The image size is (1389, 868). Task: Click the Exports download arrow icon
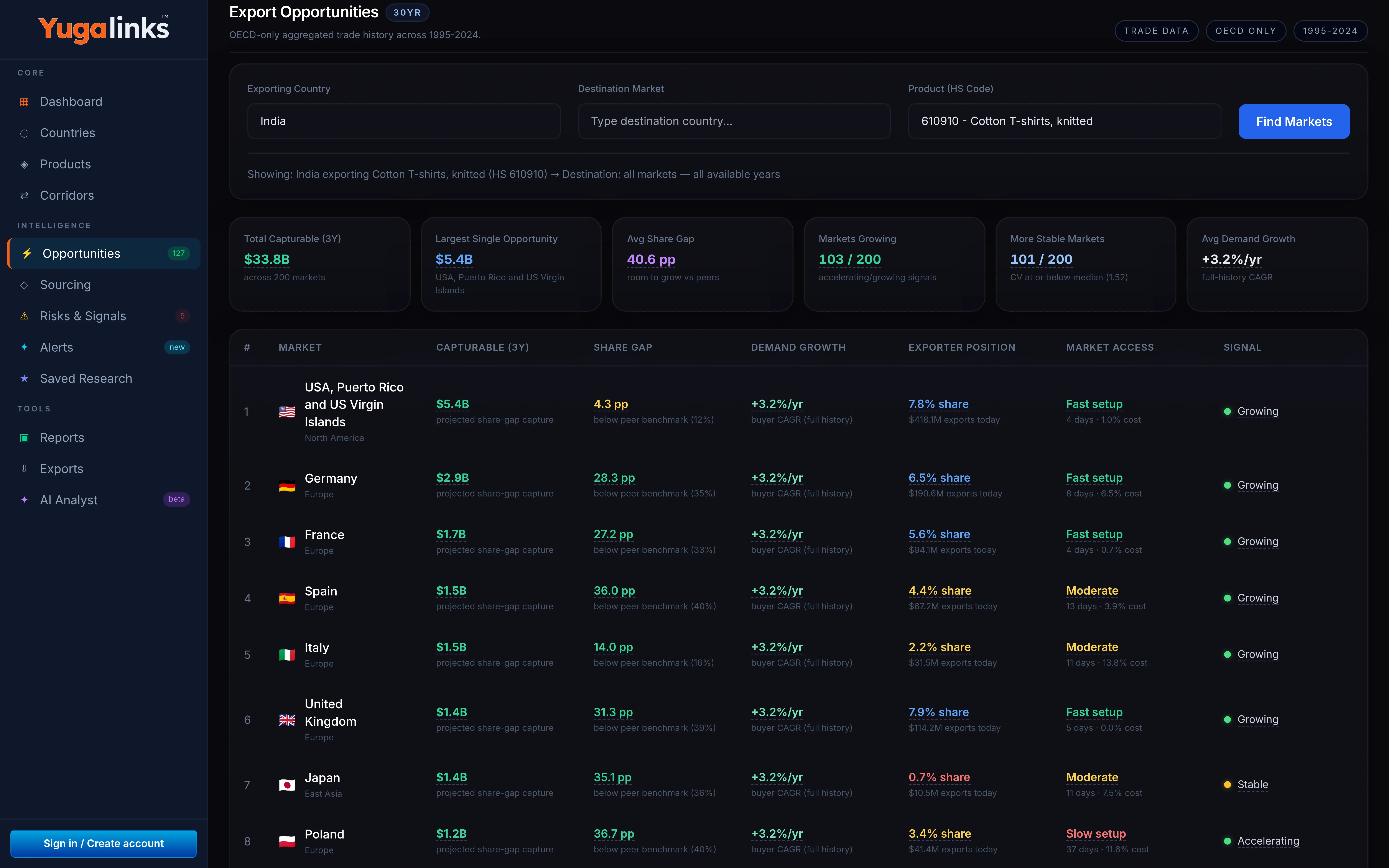(24, 469)
